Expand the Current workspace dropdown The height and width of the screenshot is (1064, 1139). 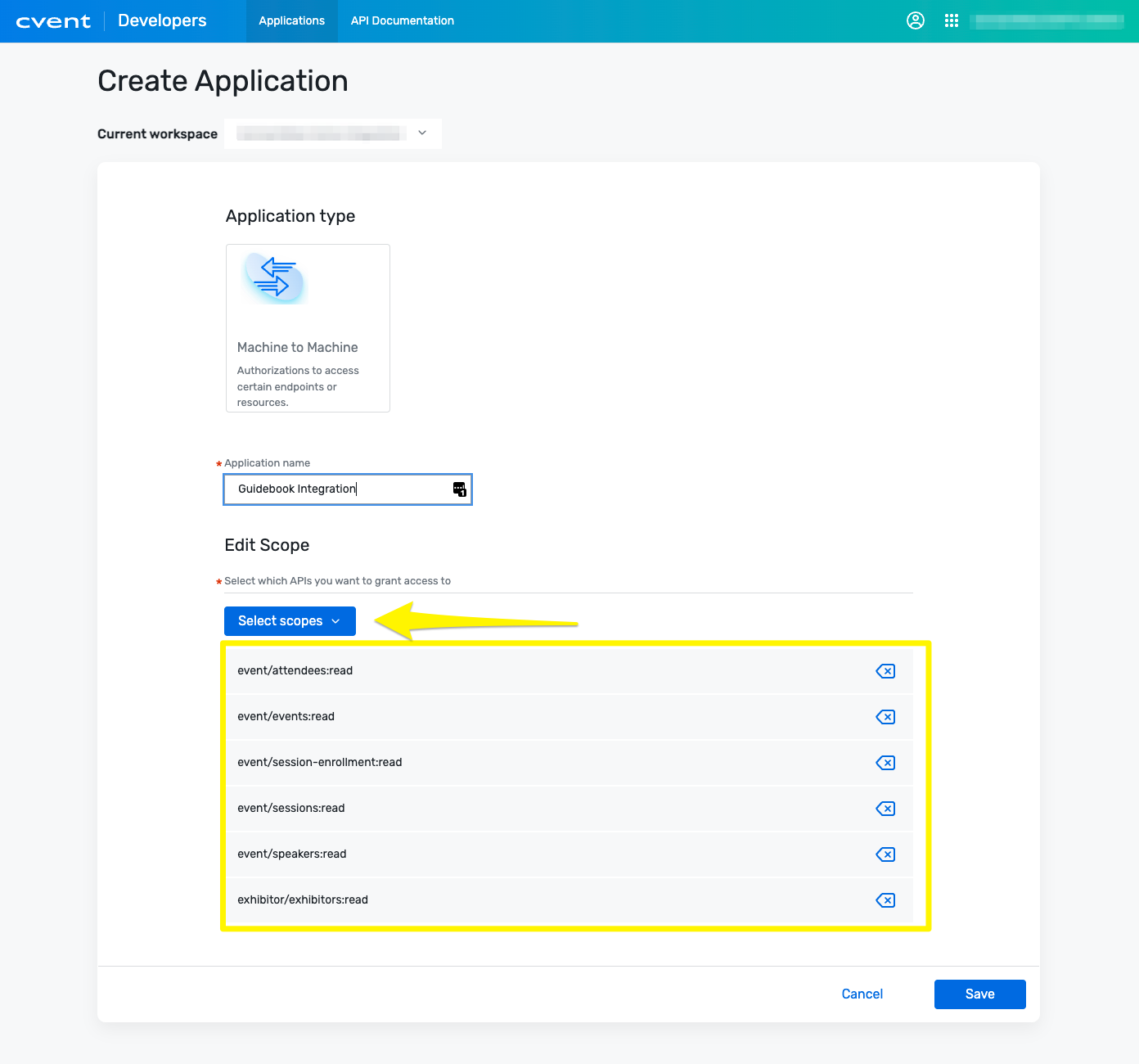[333, 133]
